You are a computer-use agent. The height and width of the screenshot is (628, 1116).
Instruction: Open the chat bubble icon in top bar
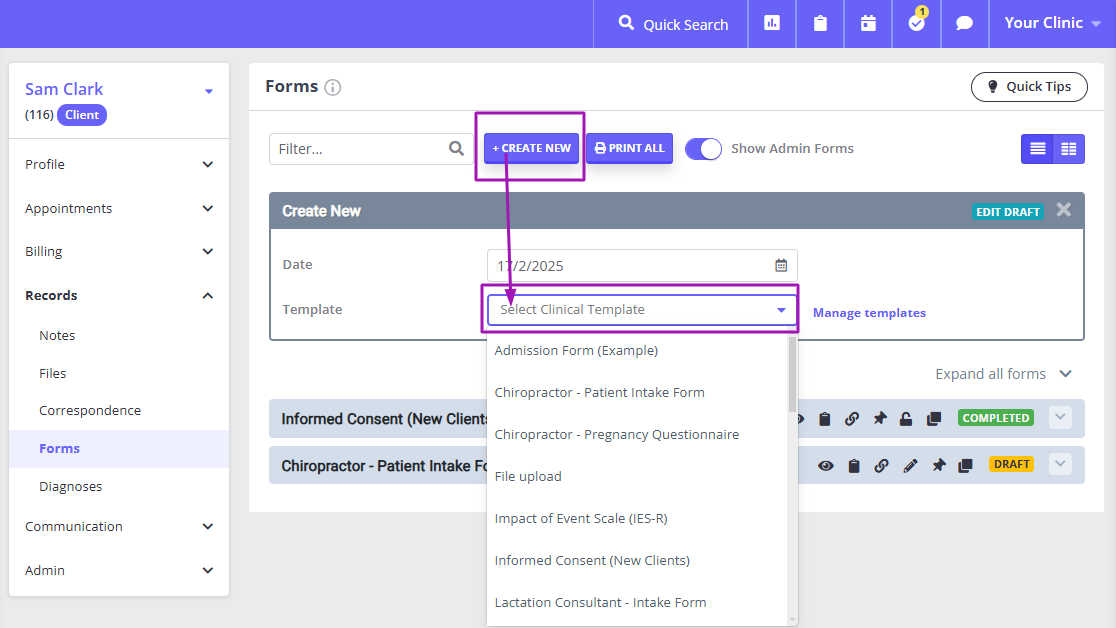click(x=963, y=23)
